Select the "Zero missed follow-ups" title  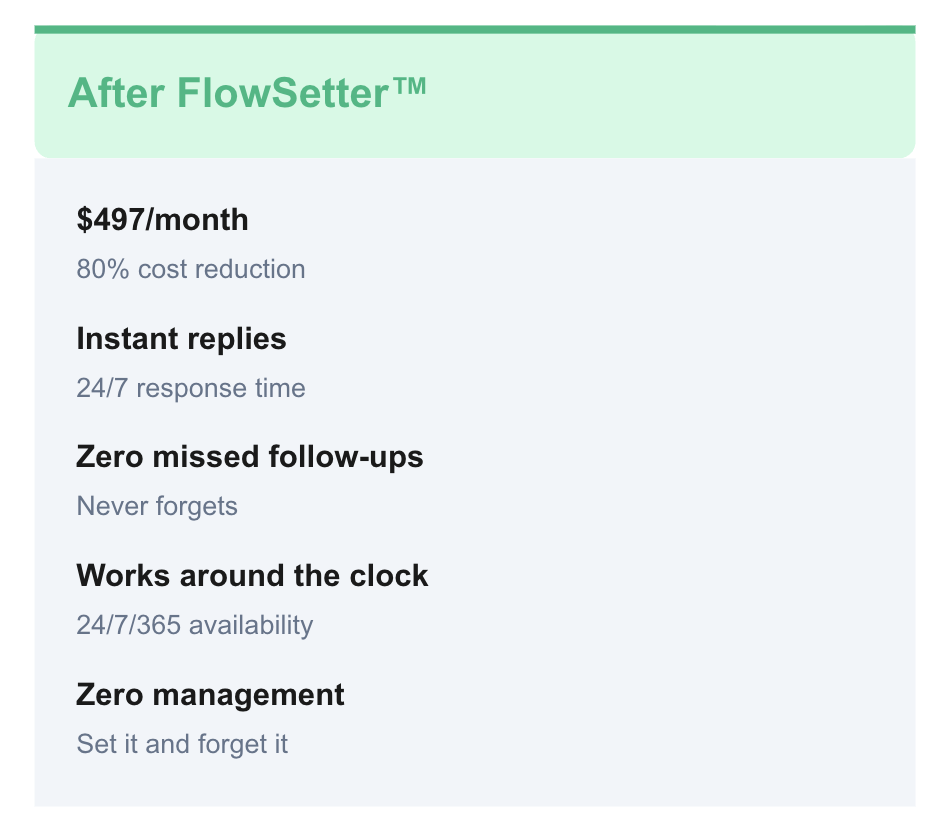tap(250, 457)
